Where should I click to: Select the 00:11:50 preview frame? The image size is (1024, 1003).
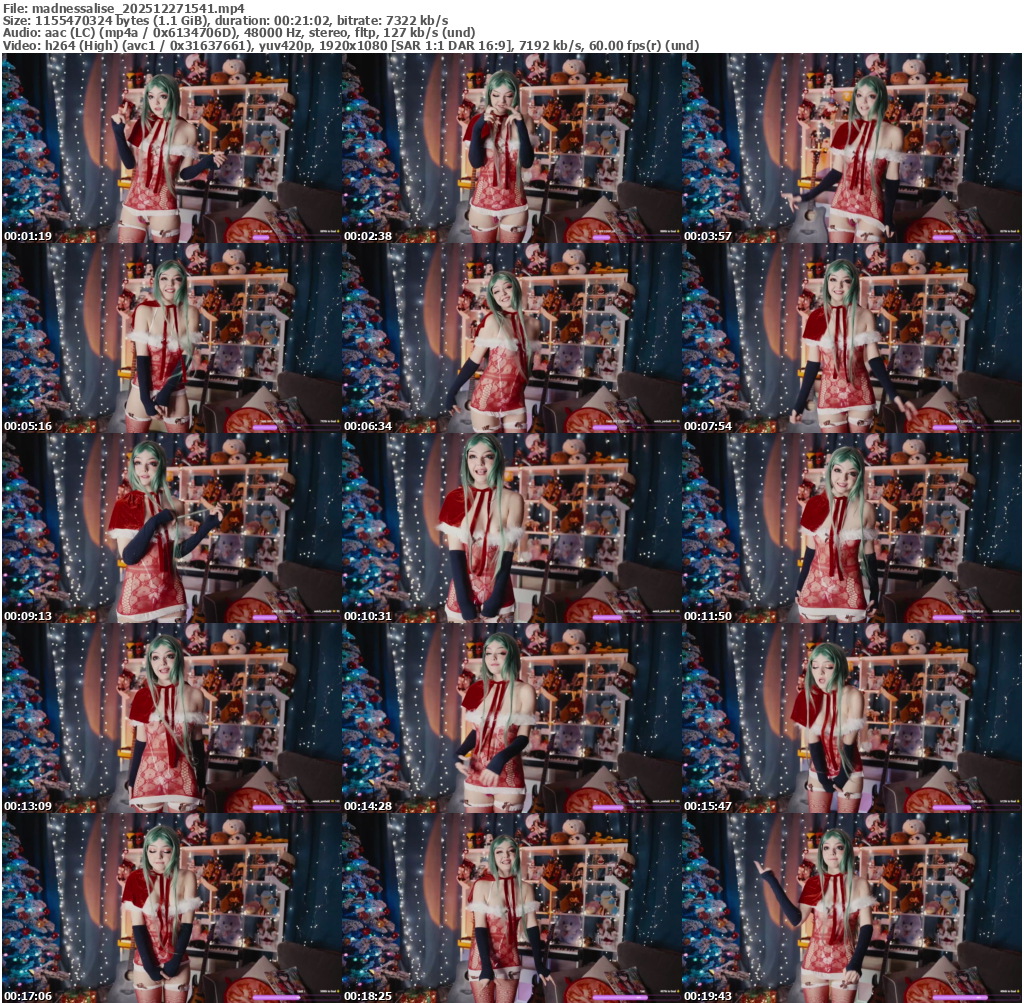852,528
